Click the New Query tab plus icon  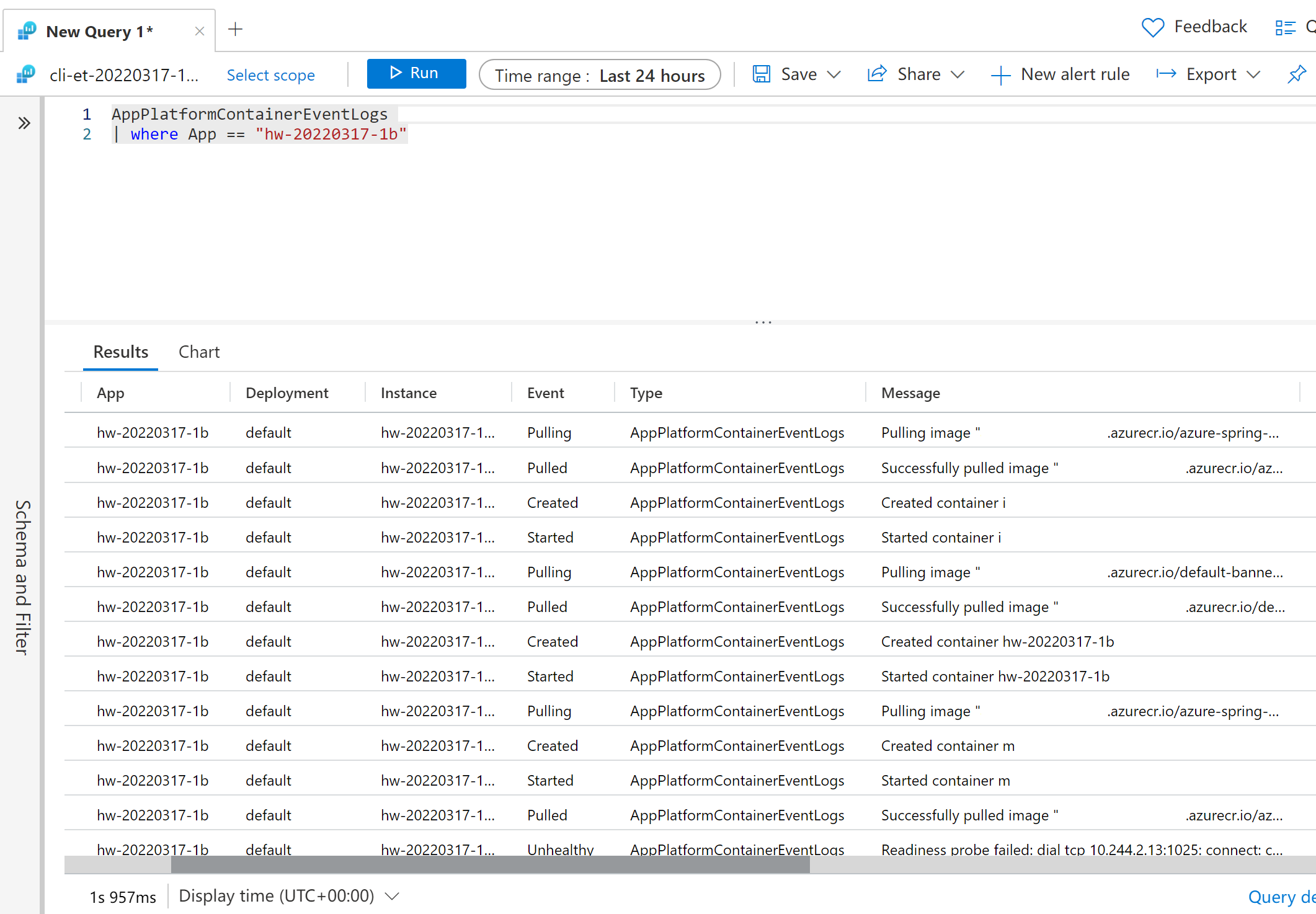[x=236, y=29]
